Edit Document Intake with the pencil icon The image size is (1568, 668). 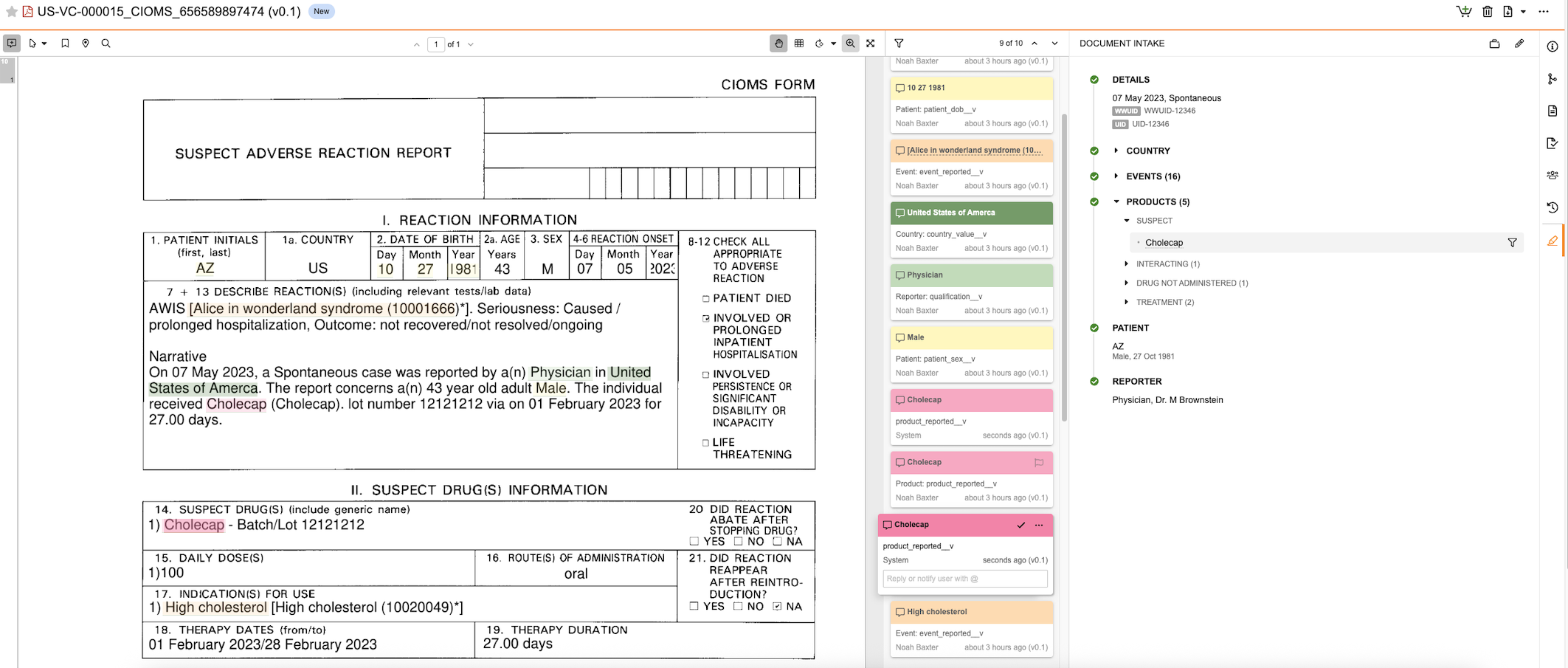point(1519,44)
